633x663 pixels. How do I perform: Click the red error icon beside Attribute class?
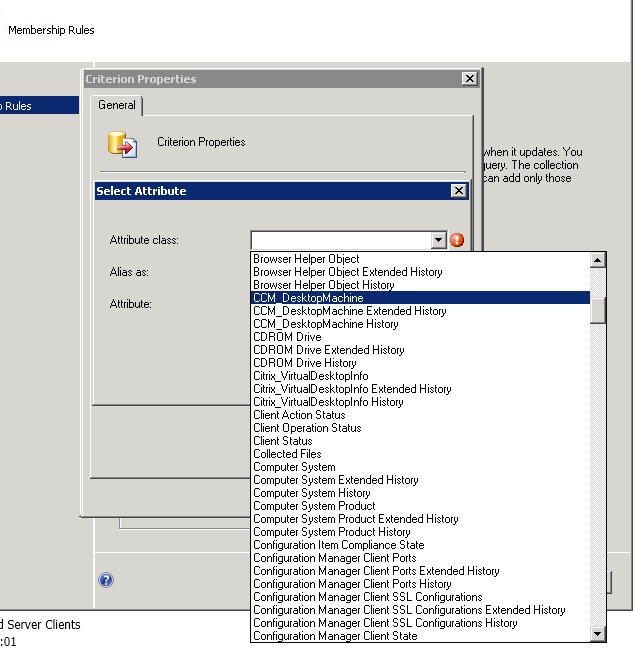click(x=457, y=240)
